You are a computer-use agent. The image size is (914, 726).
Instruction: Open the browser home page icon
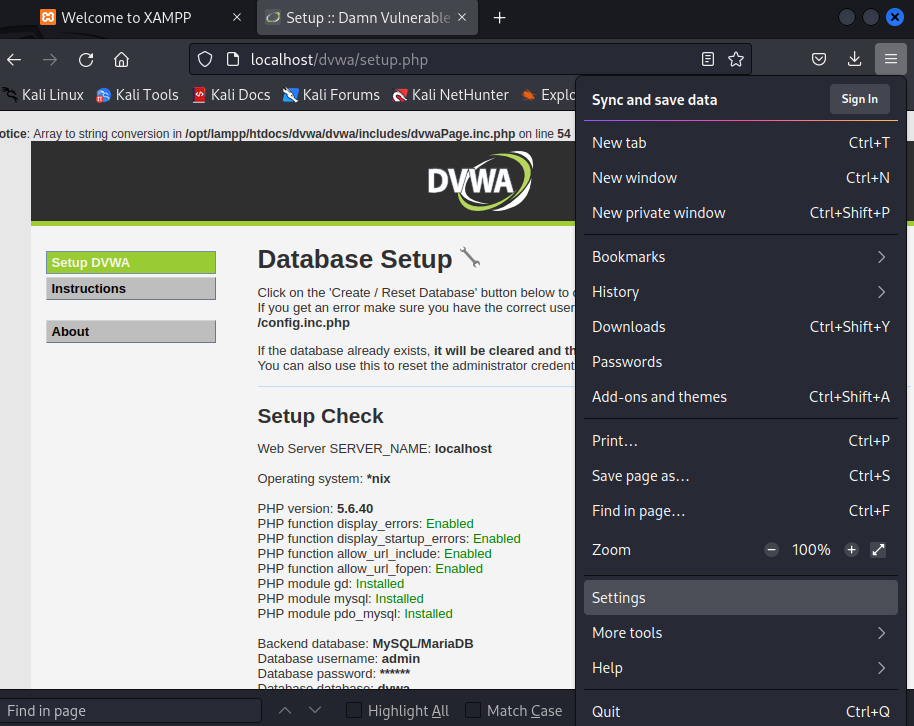tap(121, 59)
